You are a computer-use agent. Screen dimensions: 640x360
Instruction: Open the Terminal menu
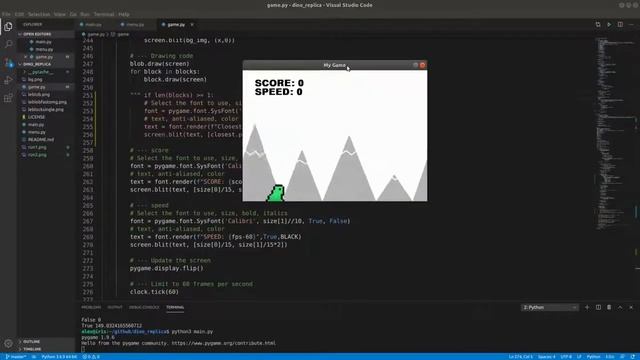click(x=104, y=14)
